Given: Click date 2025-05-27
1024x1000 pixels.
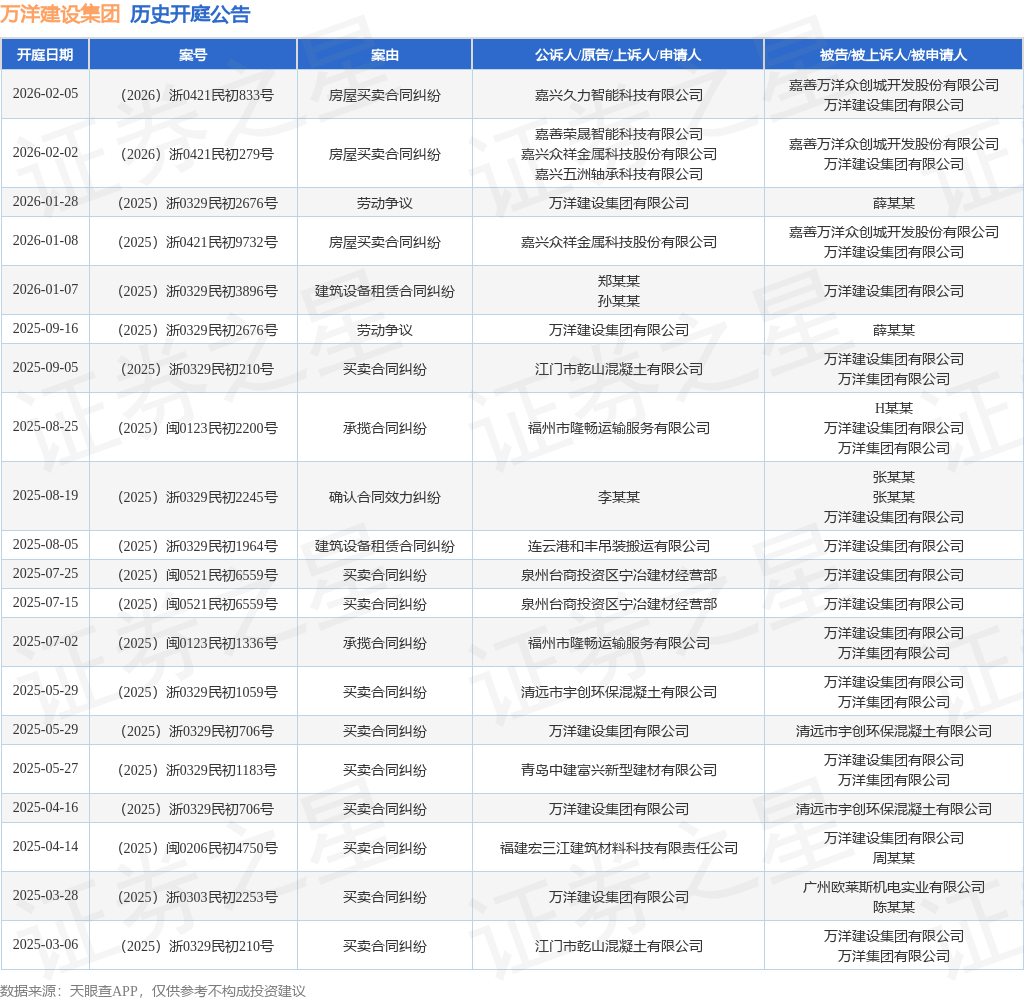Looking at the screenshot, I should [x=45, y=769].
